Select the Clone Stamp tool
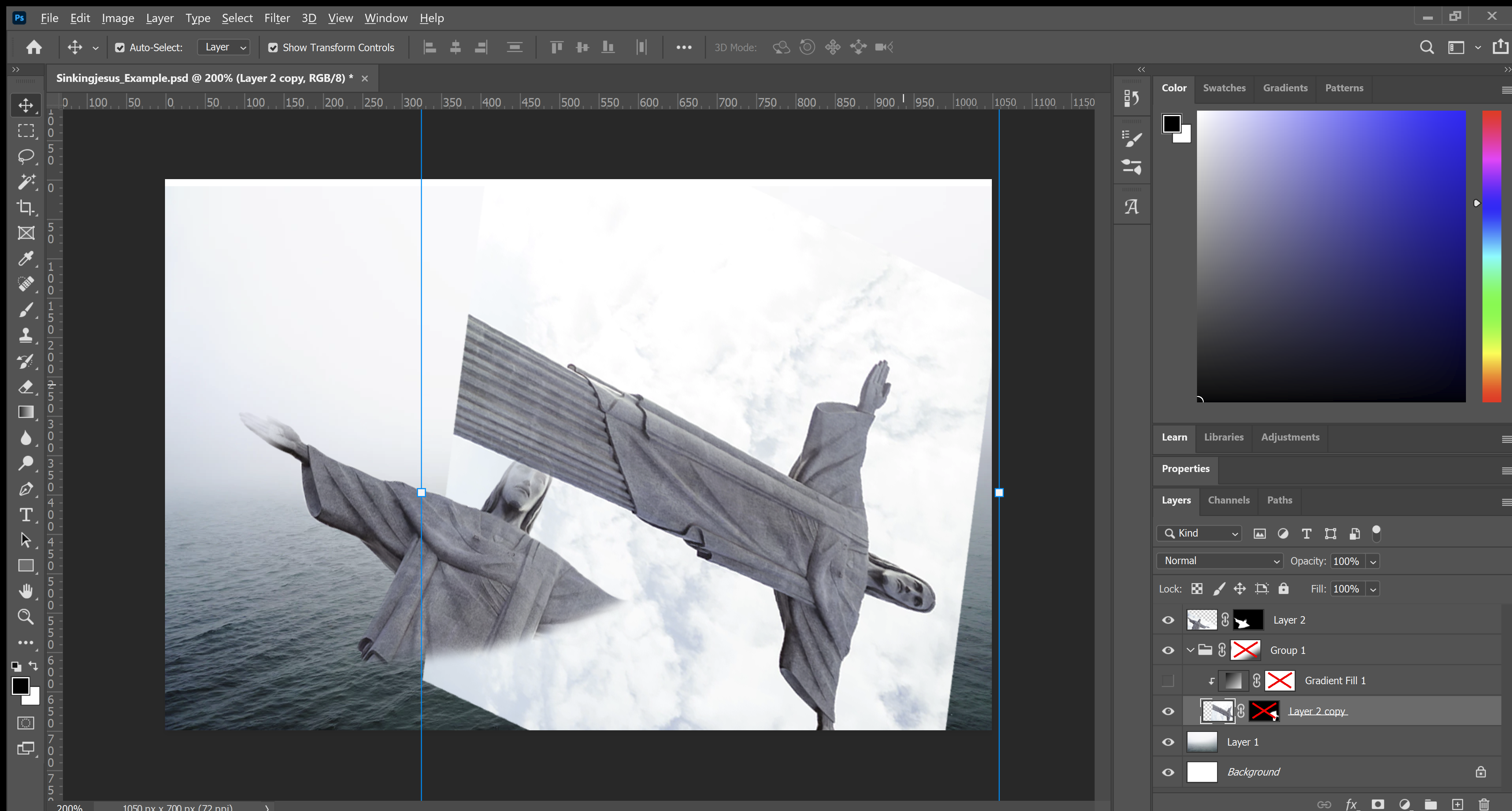The width and height of the screenshot is (1512, 811). pos(26,336)
